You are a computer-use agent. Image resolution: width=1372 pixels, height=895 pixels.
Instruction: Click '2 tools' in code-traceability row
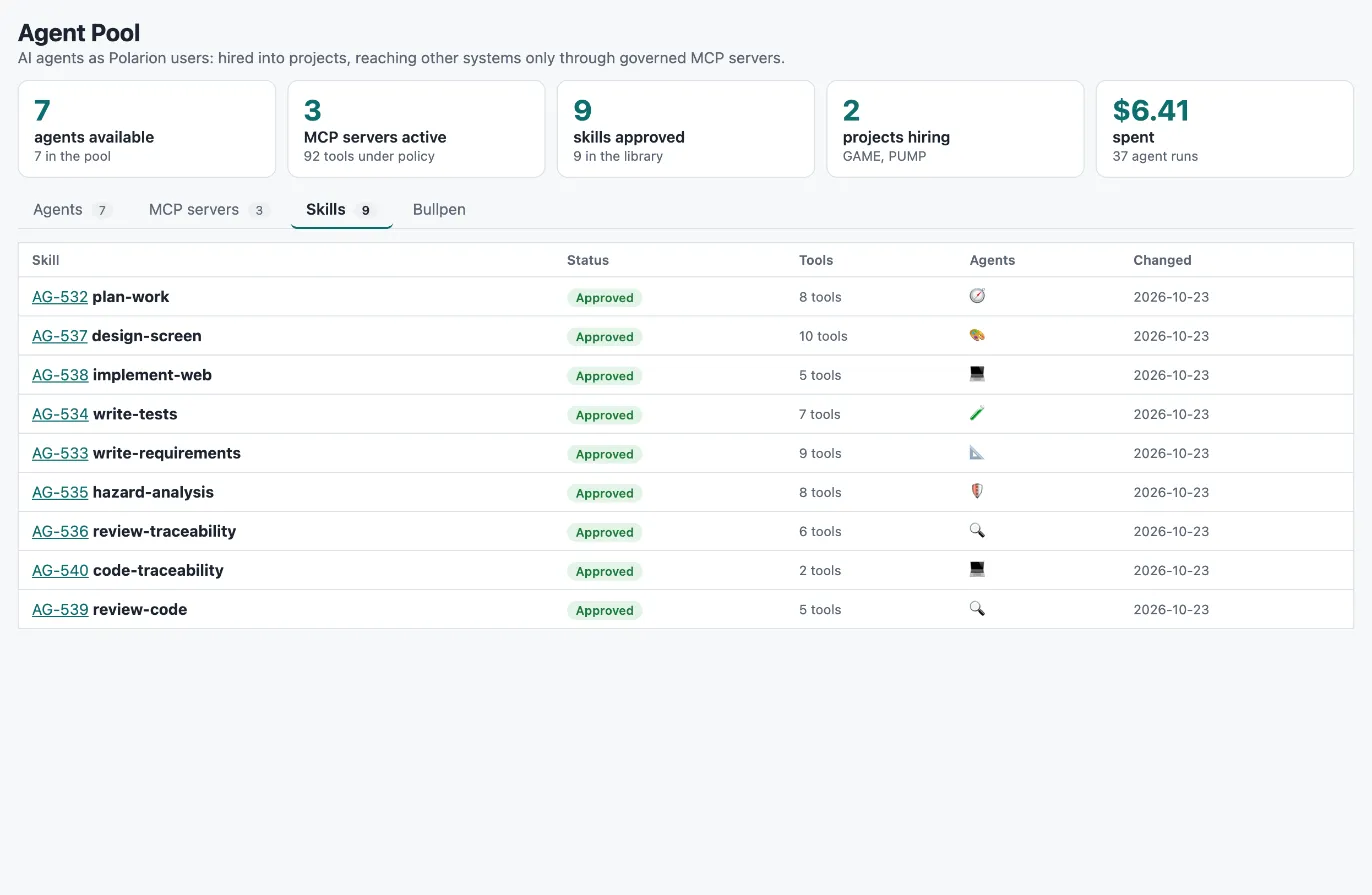(820, 570)
